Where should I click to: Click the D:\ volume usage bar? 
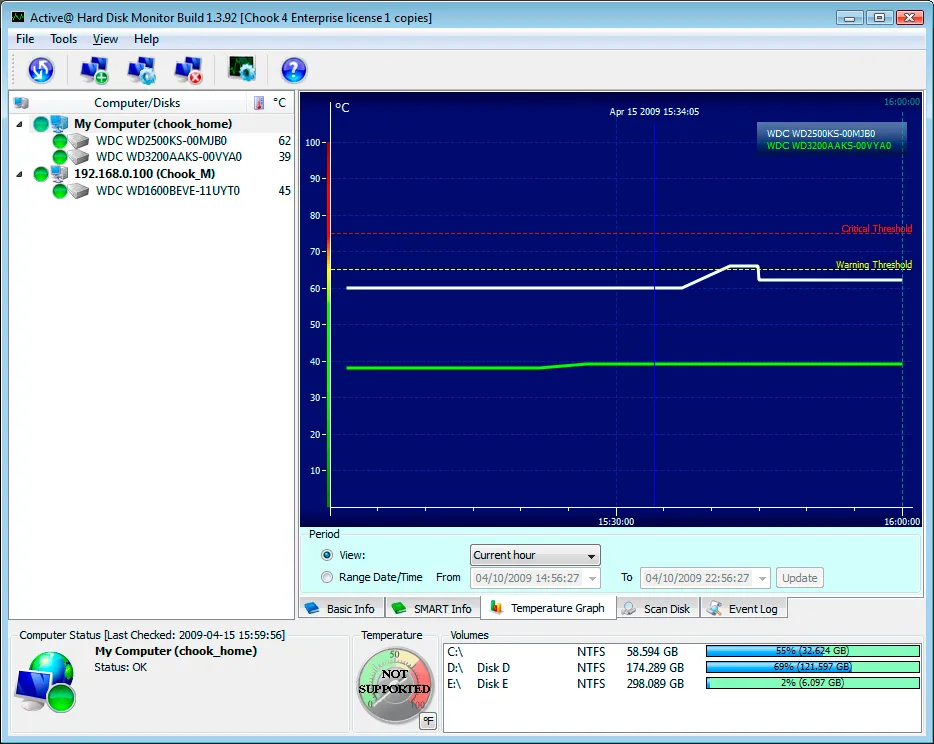pos(812,667)
